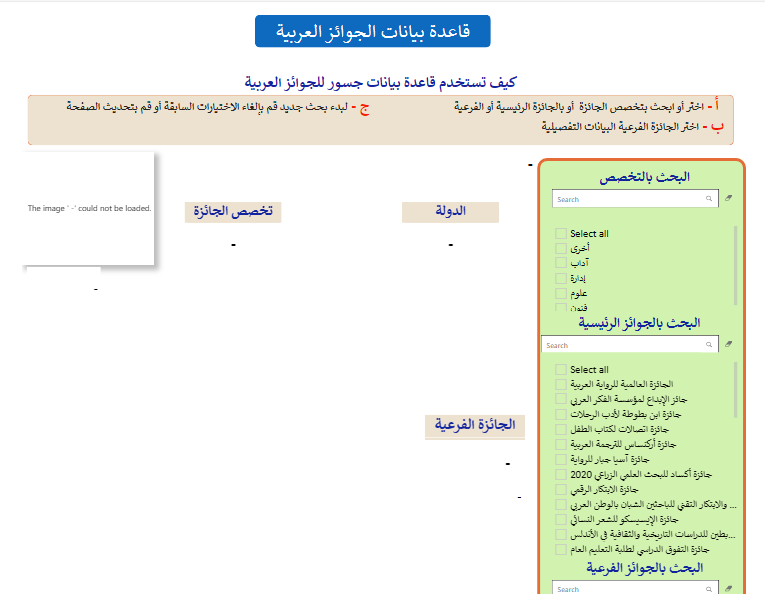Tick جائزة آسيا جبار للرواية checkbox
The image size is (765, 594).
(561, 459)
